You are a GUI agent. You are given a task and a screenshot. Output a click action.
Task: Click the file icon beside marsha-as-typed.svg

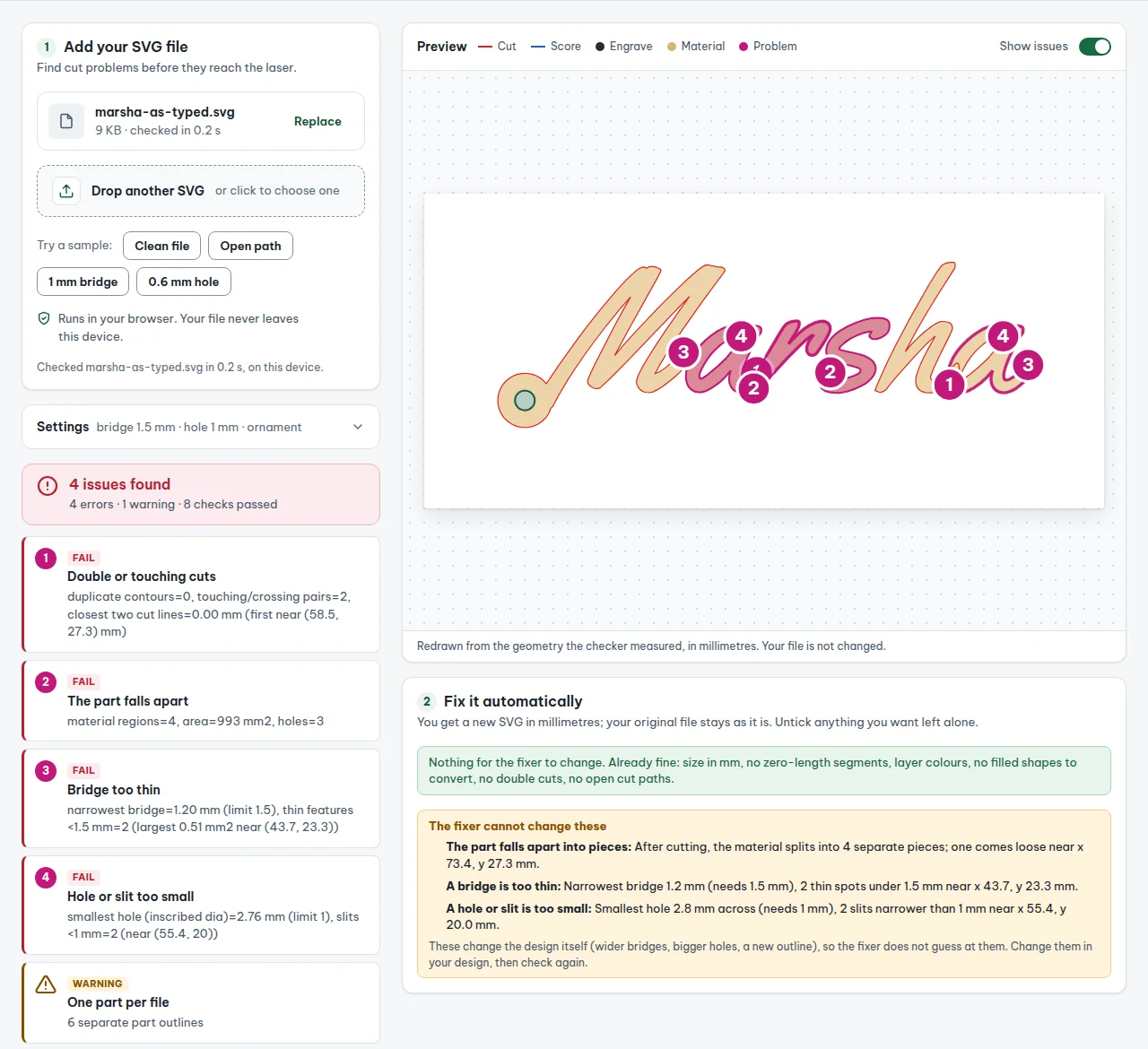point(66,121)
